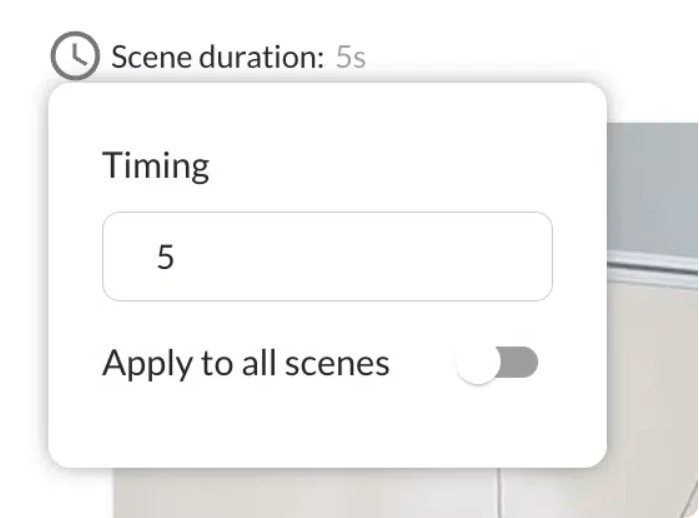Viewport: 699px width, 518px height.
Task: Click the Scene duration label
Action: pyautogui.click(x=217, y=57)
